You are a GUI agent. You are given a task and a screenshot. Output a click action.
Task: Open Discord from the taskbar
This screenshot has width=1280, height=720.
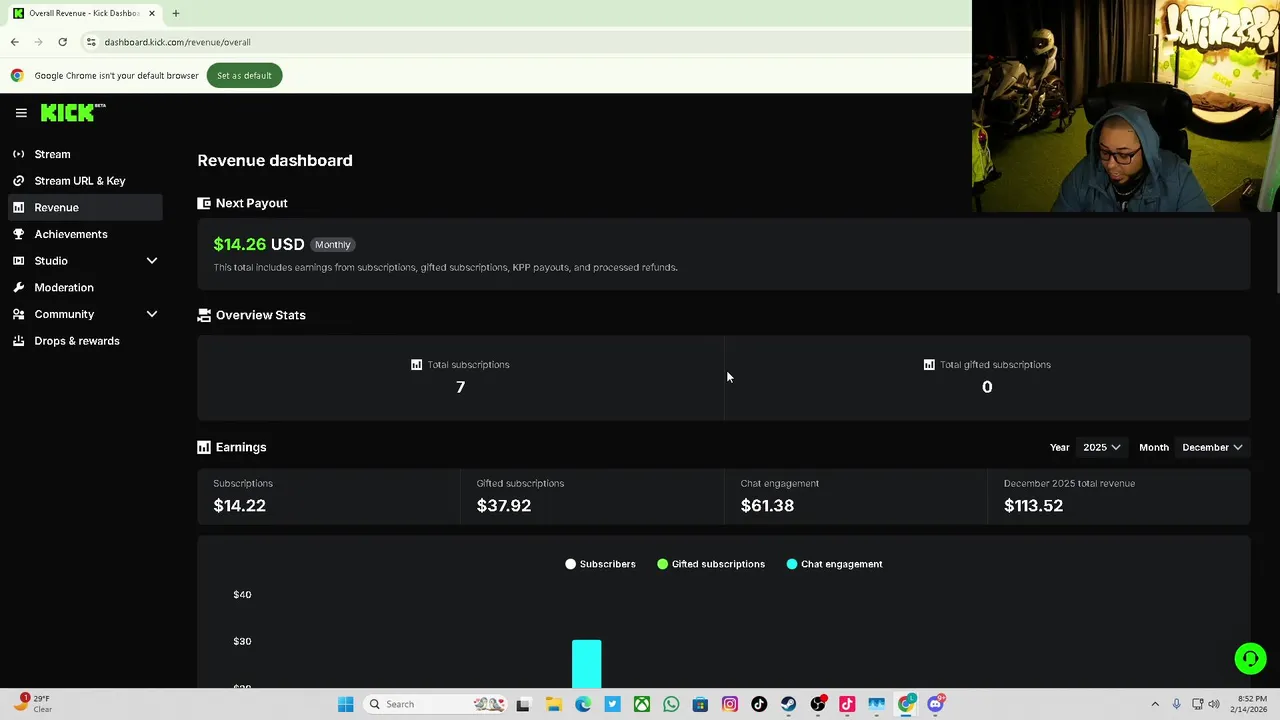[x=936, y=704]
